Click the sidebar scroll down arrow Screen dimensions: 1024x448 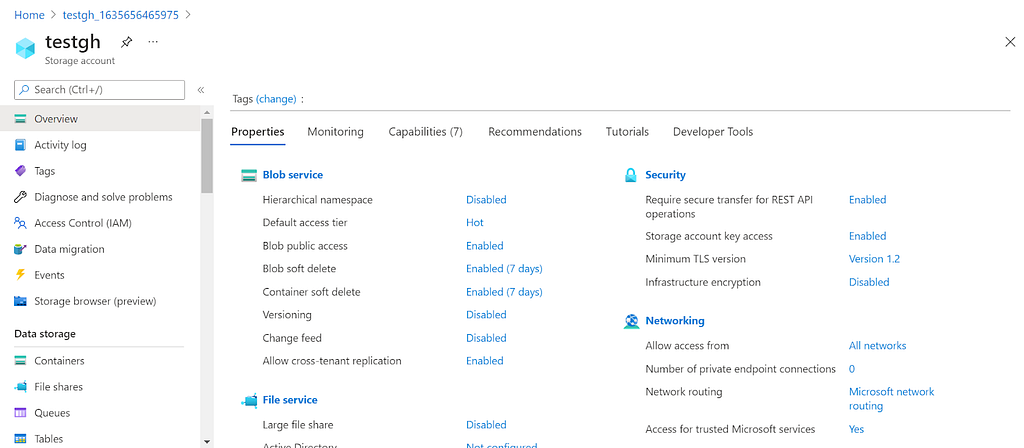pyautogui.click(x=207, y=442)
